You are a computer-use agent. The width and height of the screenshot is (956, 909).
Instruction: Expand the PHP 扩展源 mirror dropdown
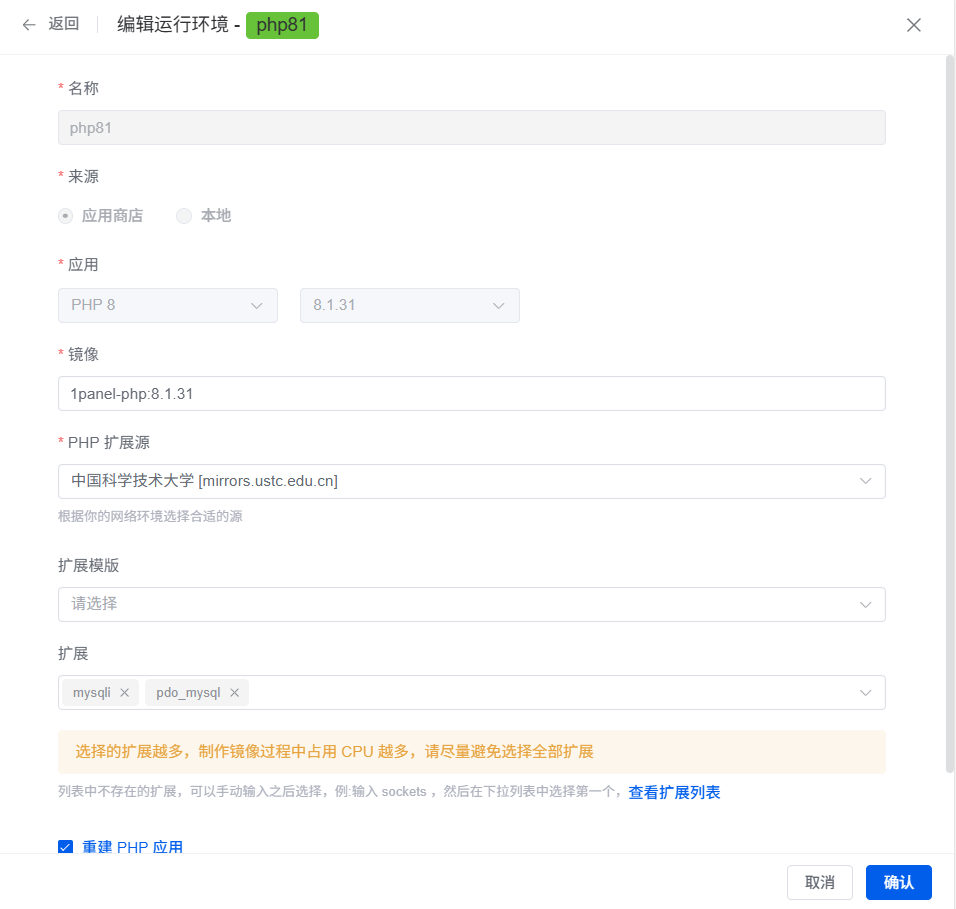pos(471,481)
